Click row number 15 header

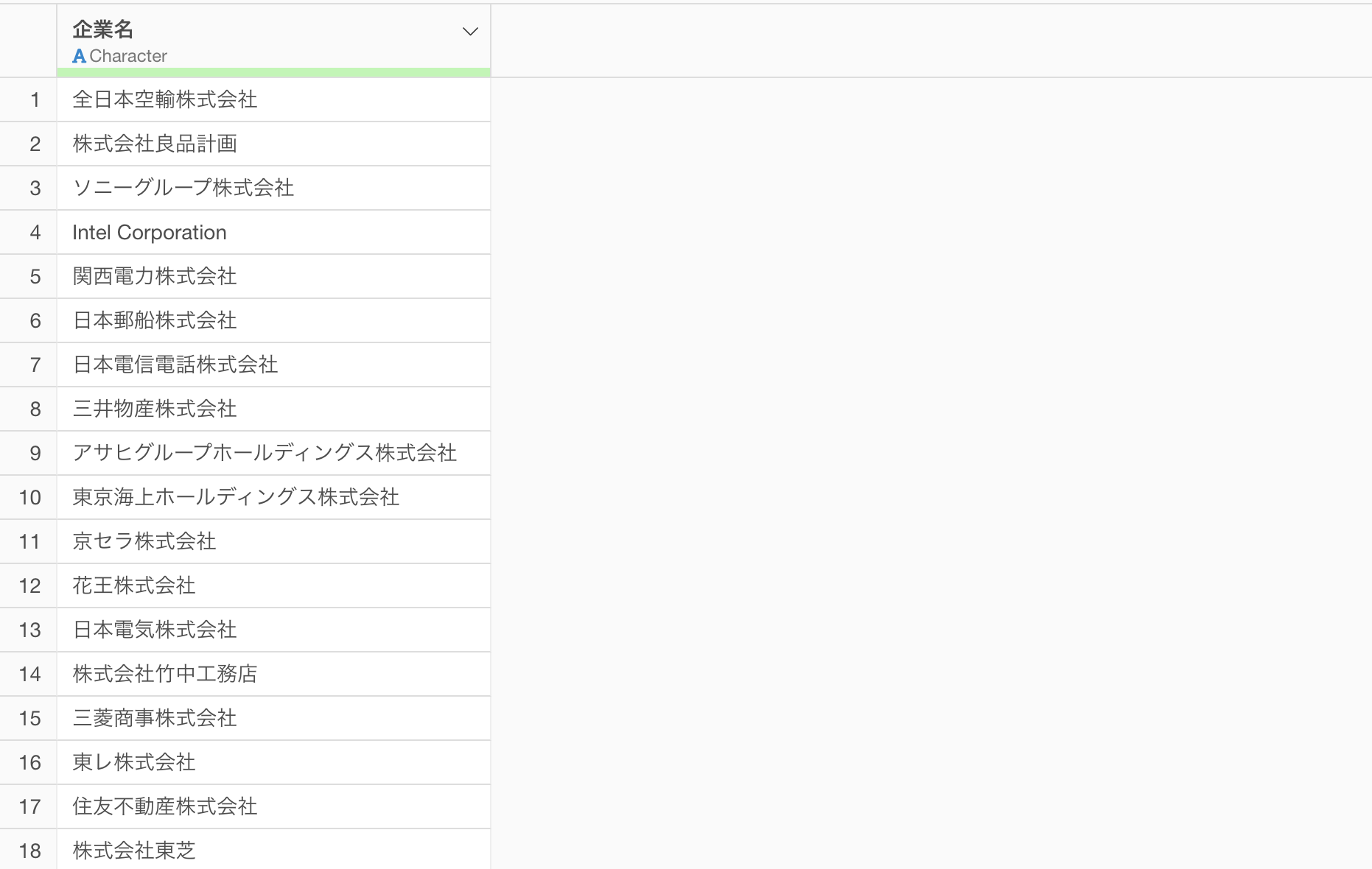(x=29, y=719)
